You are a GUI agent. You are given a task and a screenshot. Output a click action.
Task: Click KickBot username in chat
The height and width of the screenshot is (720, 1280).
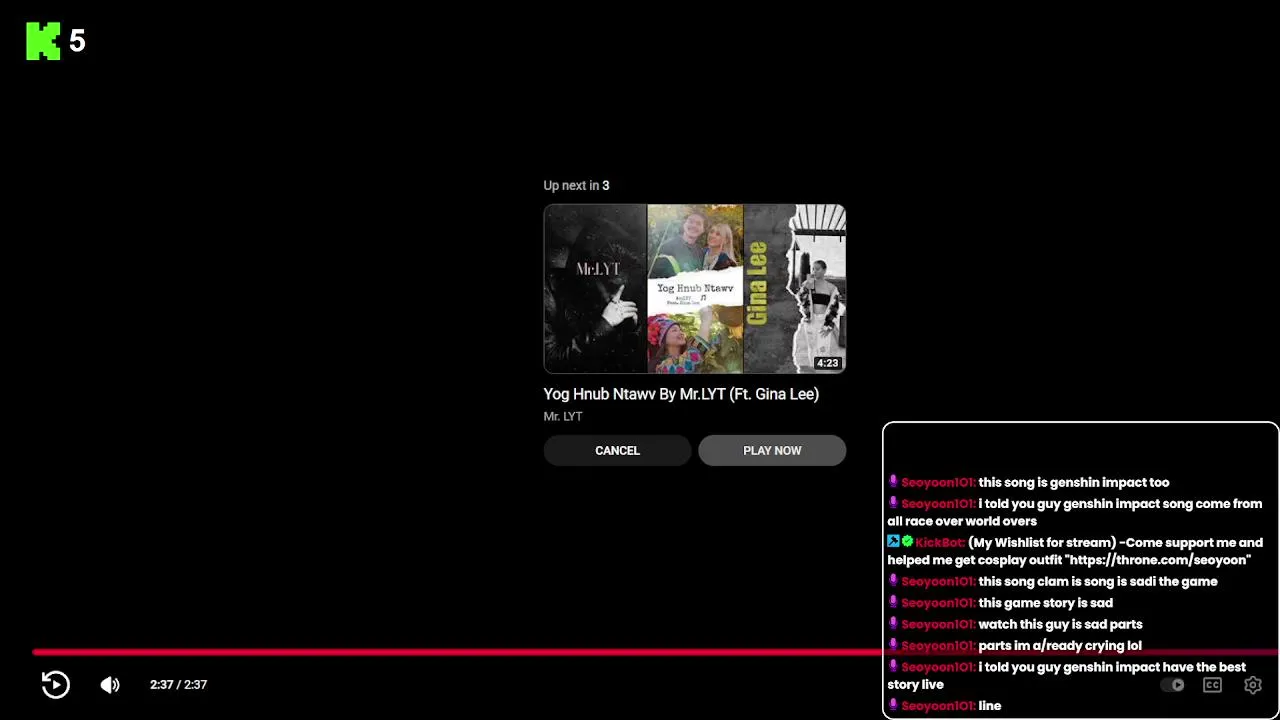click(x=940, y=543)
